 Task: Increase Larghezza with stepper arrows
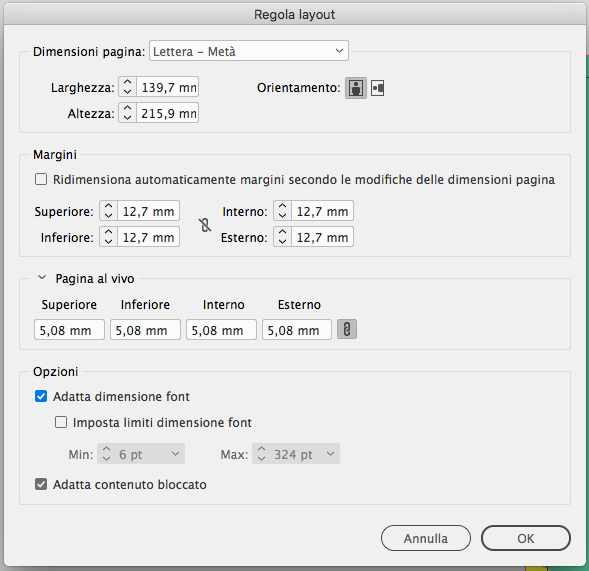(x=127, y=83)
